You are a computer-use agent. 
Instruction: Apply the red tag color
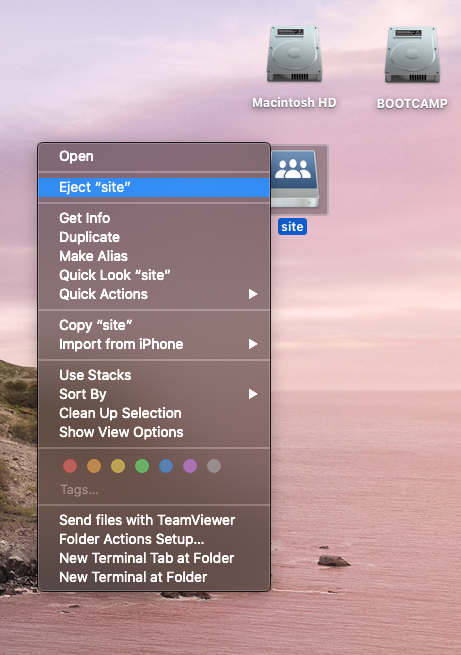(x=70, y=466)
